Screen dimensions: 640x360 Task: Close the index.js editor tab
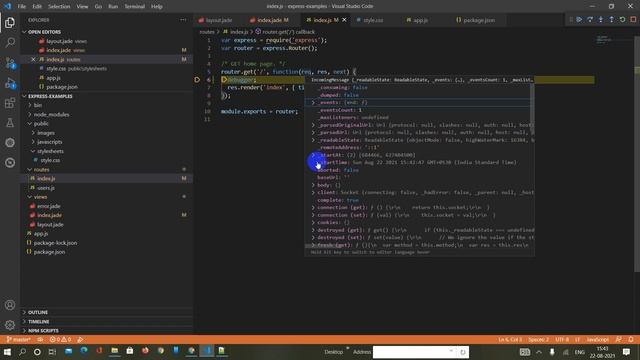click(x=344, y=20)
